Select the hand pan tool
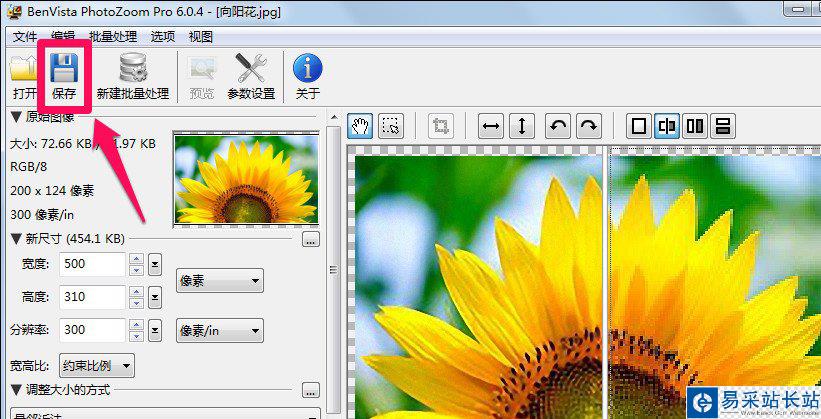Image resolution: width=821 pixels, height=419 pixels. pyautogui.click(x=360, y=126)
